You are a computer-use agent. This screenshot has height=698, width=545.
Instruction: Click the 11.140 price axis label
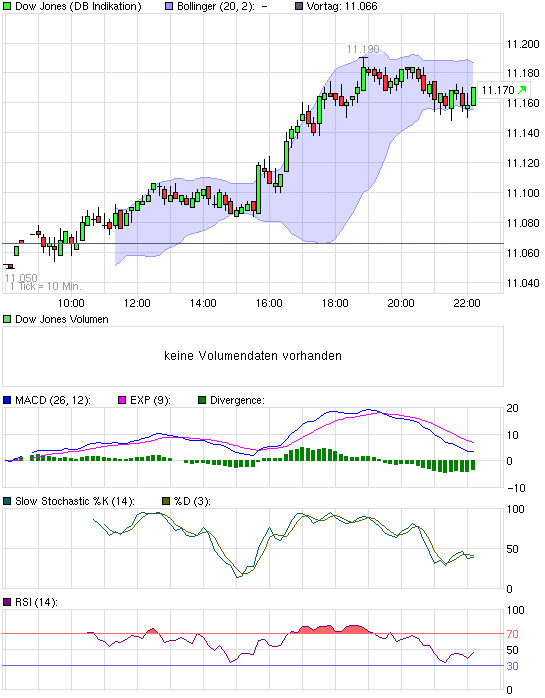(523, 133)
